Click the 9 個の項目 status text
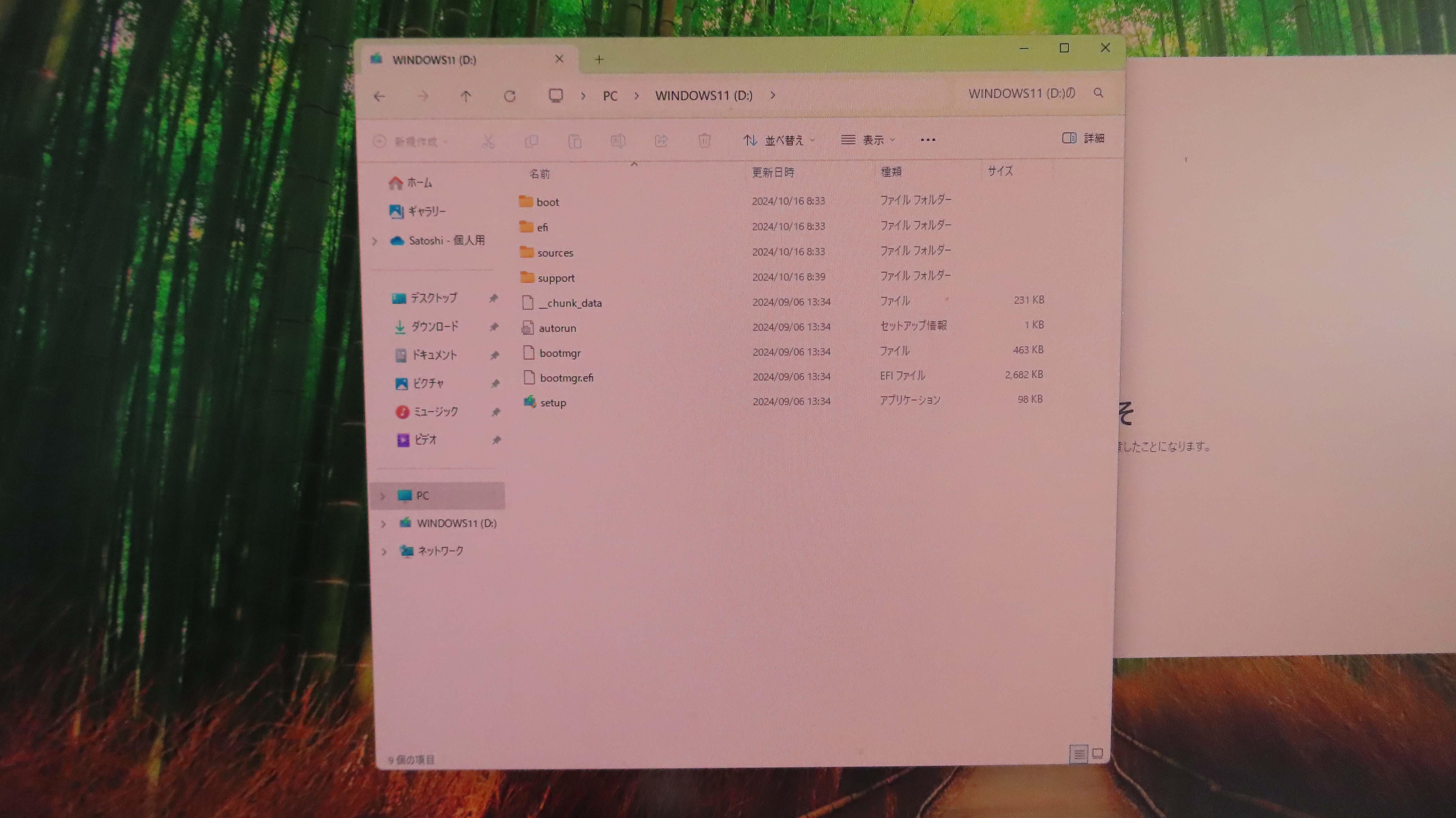1456x818 pixels. click(x=411, y=760)
